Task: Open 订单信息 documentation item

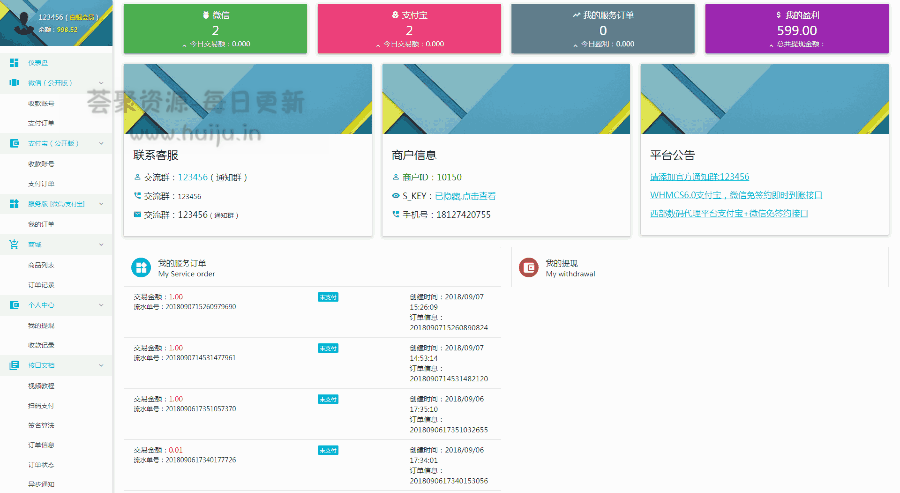Action: pyautogui.click(x=41, y=445)
